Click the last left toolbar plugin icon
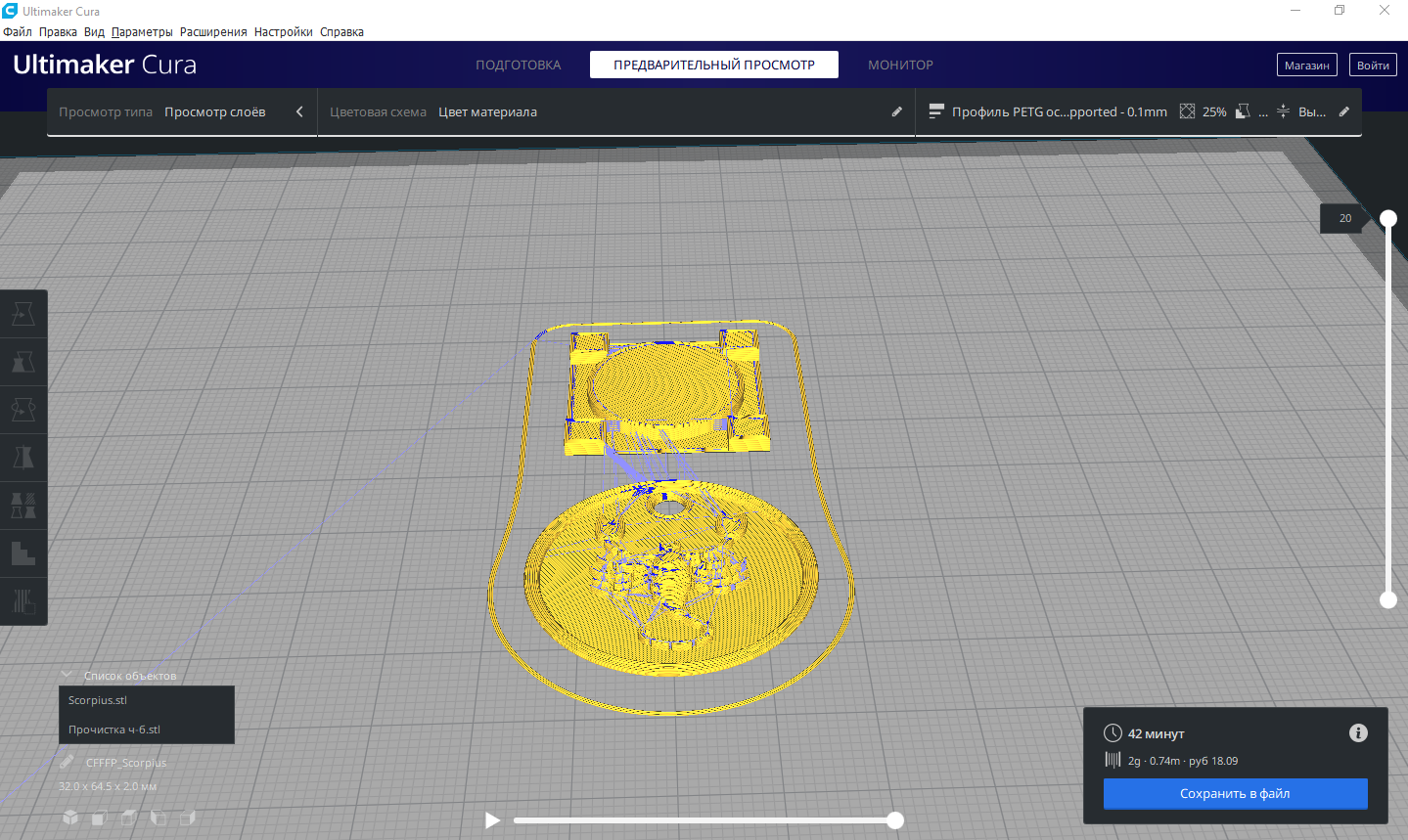 [x=23, y=600]
